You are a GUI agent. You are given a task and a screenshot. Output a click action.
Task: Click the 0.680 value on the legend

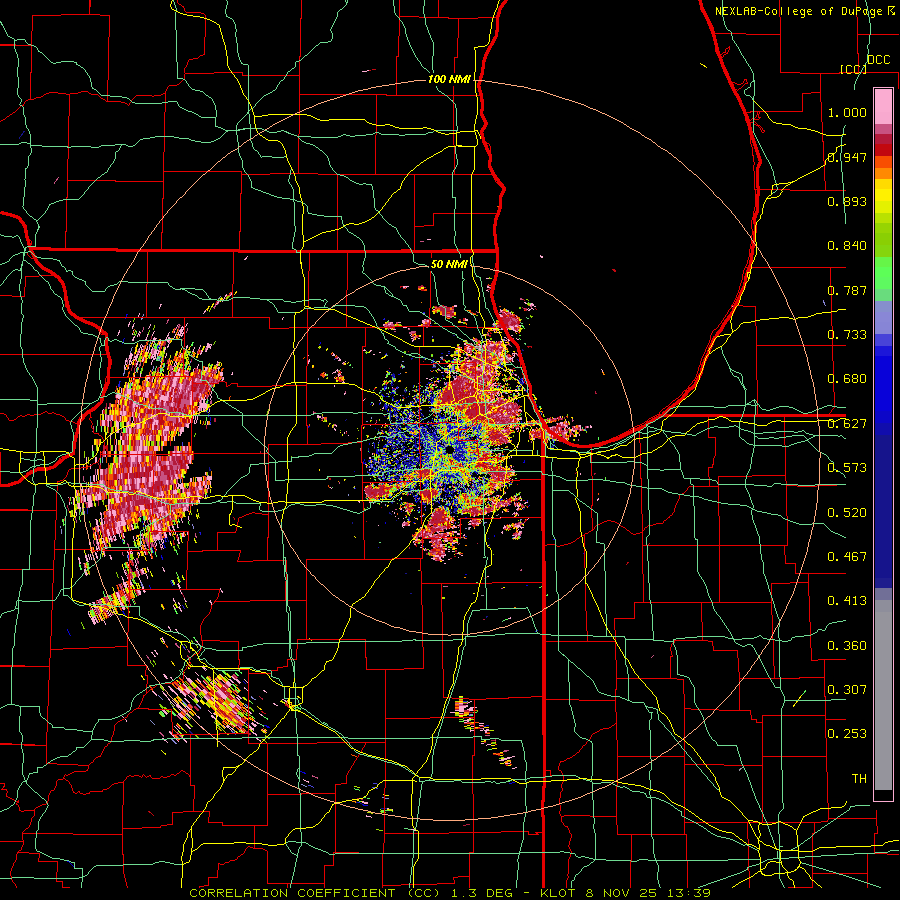coord(847,379)
